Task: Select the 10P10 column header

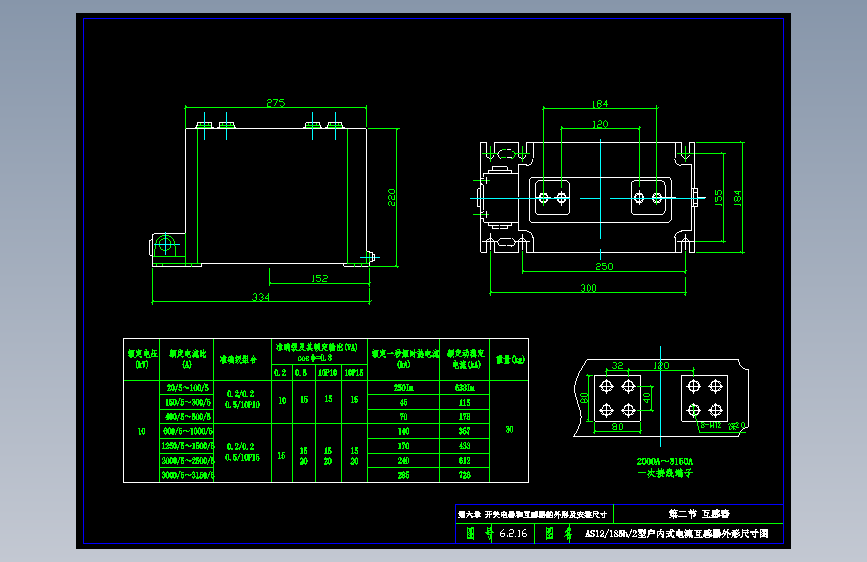Action: click(x=327, y=373)
